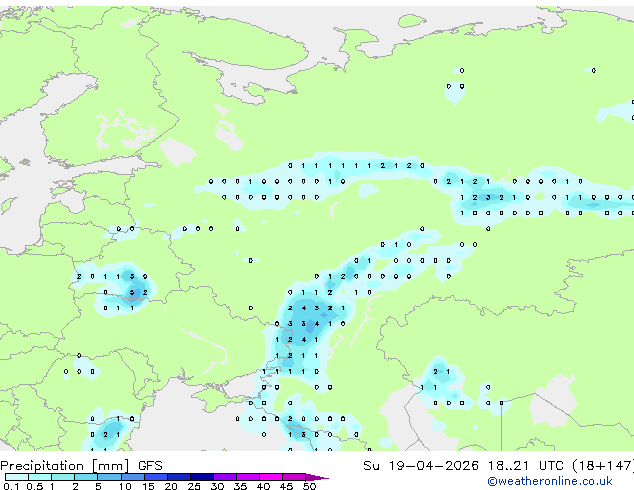Image resolution: width=634 pixels, height=490 pixels.
Task: Select the 40–45 mm magenta swatch
Action: click(271, 477)
